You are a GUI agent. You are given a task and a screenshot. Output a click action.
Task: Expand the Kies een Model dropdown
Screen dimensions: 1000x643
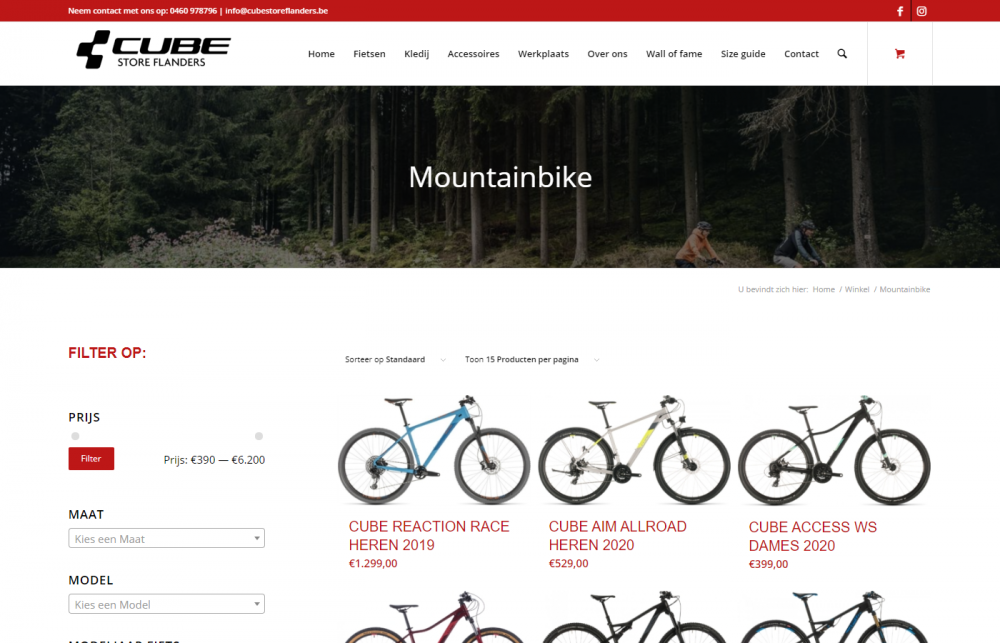point(166,604)
